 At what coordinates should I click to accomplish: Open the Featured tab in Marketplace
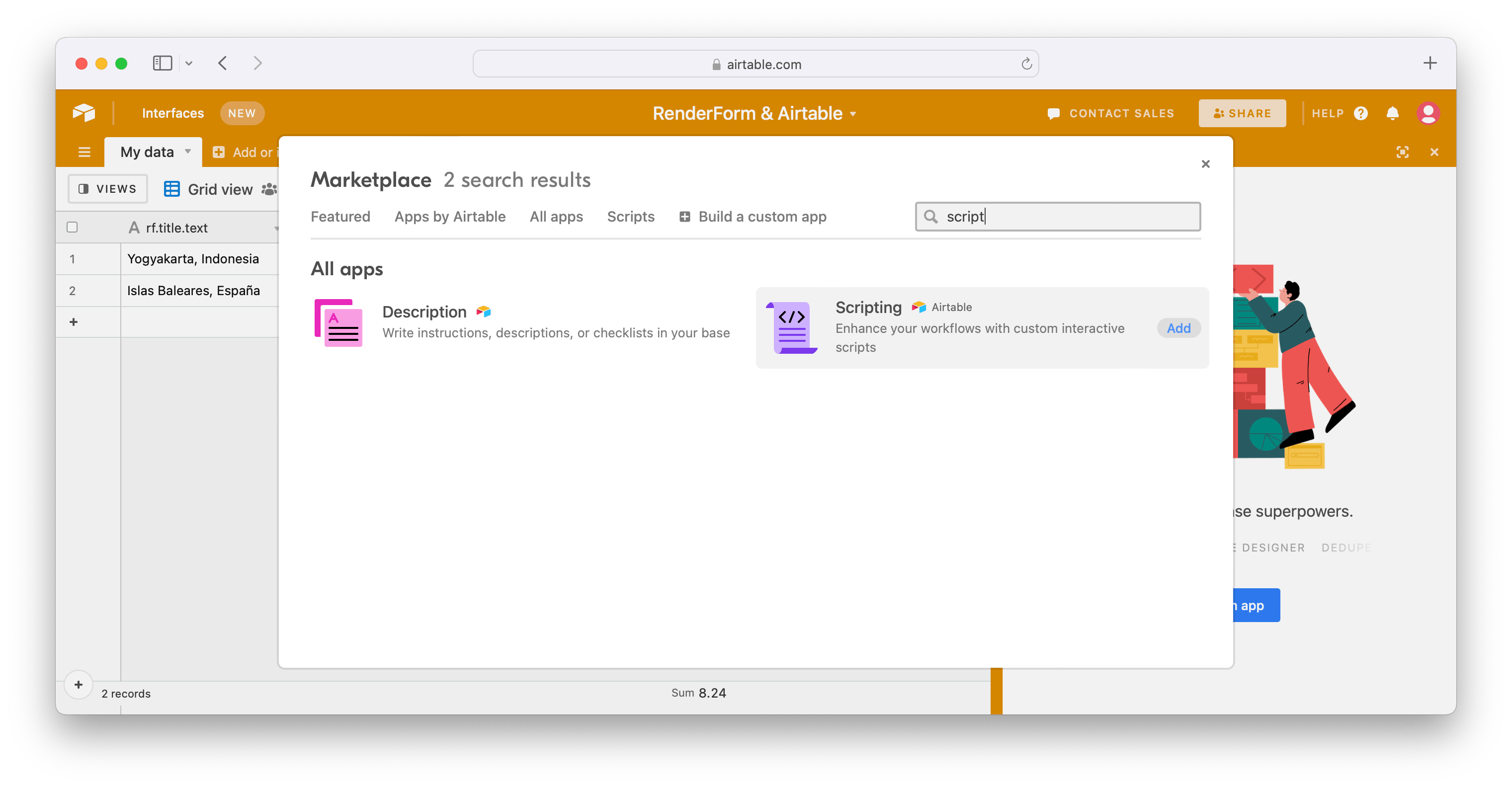(x=340, y=217)
